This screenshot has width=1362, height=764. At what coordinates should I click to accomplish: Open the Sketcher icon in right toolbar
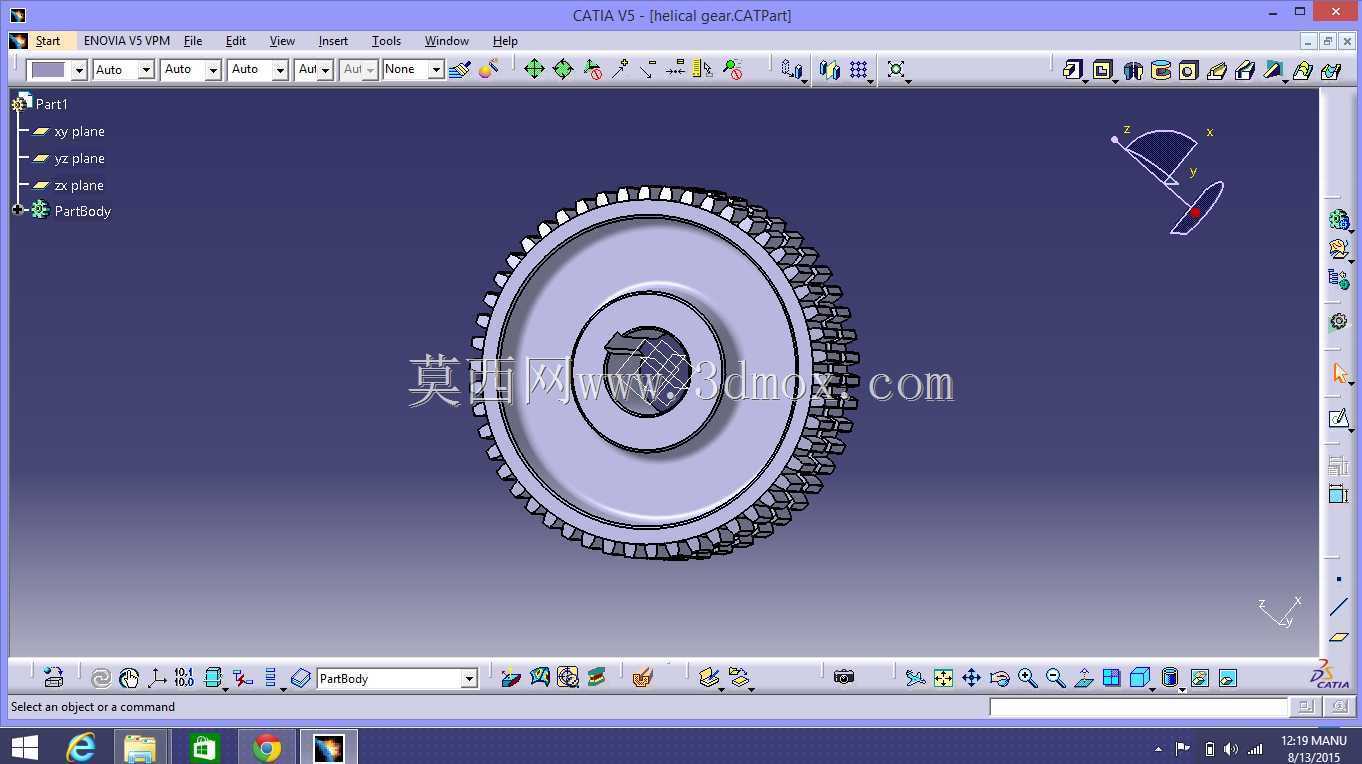pyautogui.click(x=1338, y=418)
